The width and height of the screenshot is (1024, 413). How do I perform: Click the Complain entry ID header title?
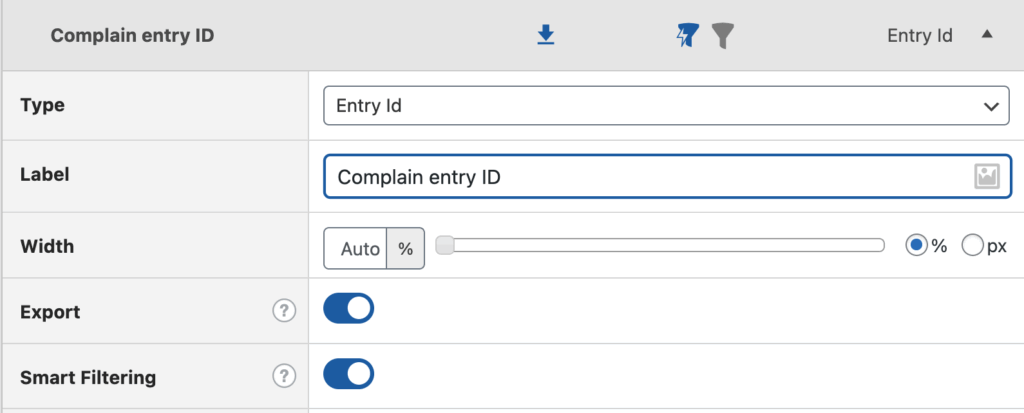132,36
